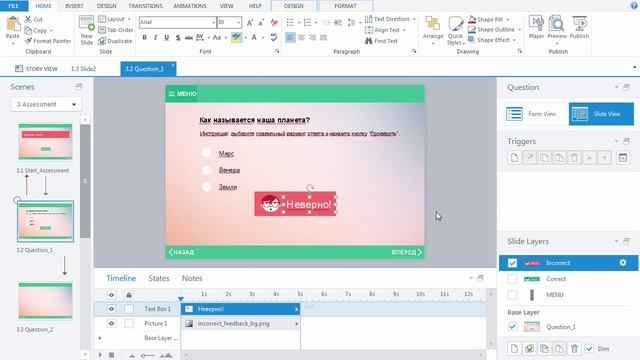The image size is (640, 360).
Task: Toggle the Dim checkbox
Action: [589, 349]
